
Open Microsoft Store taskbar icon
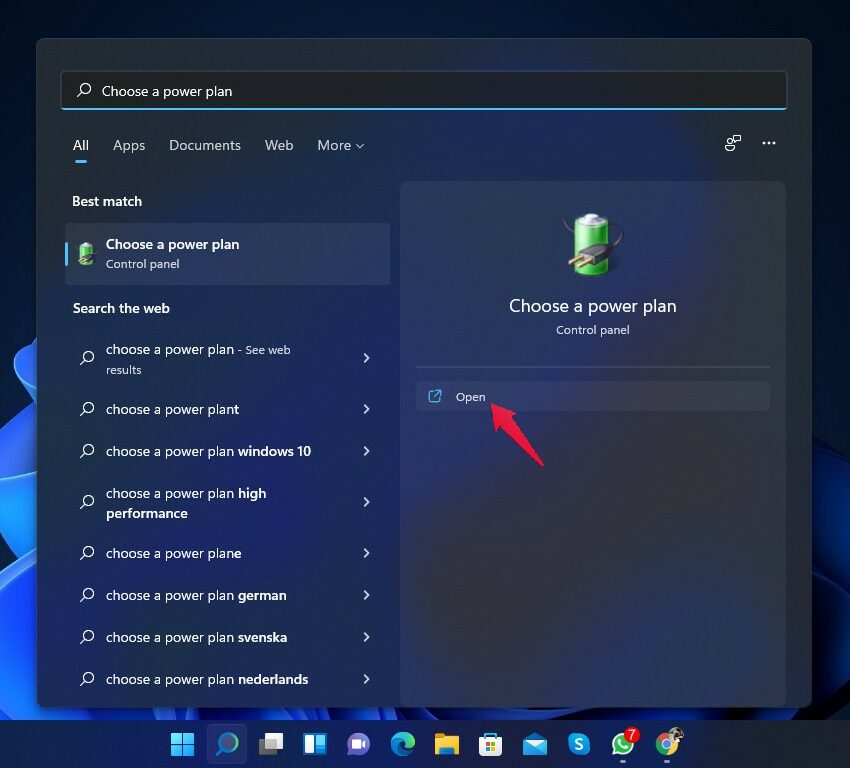[490, 744]
